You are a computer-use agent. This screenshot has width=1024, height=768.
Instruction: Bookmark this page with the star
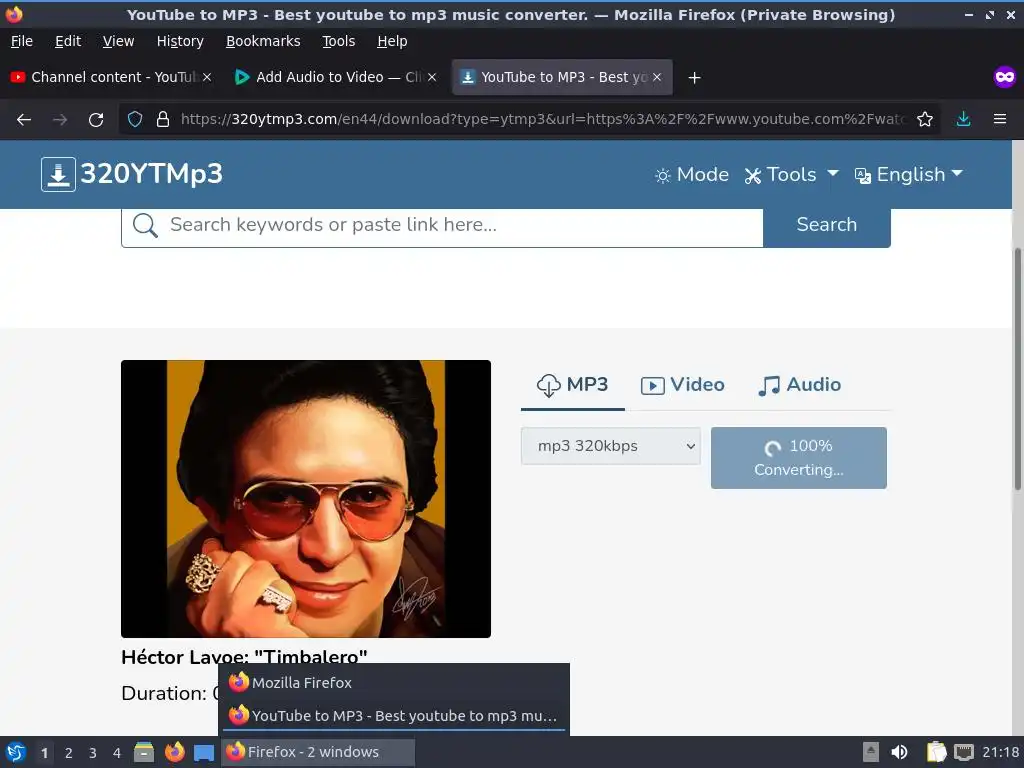(x=925, y=119)
